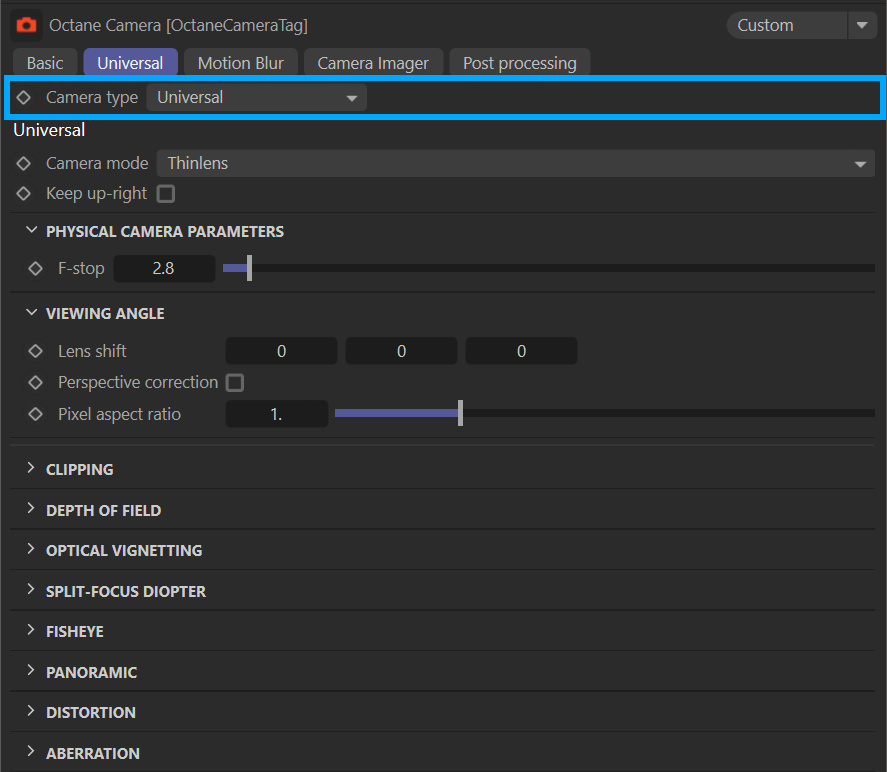Image resolution: width=887 pixels, height=772 pixels.
Task: Click keyframe diamond beside Keep up-right
Action: 24,194
